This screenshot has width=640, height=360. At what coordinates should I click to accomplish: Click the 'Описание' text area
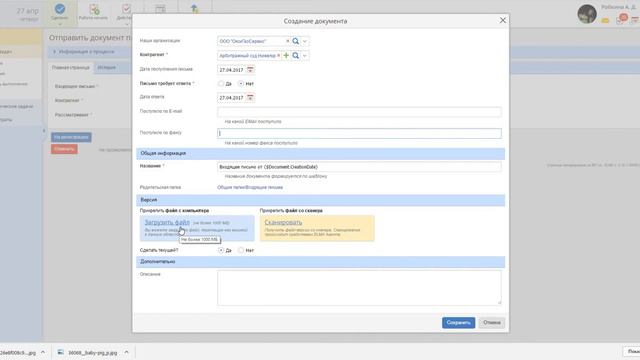tap(359, 288)
